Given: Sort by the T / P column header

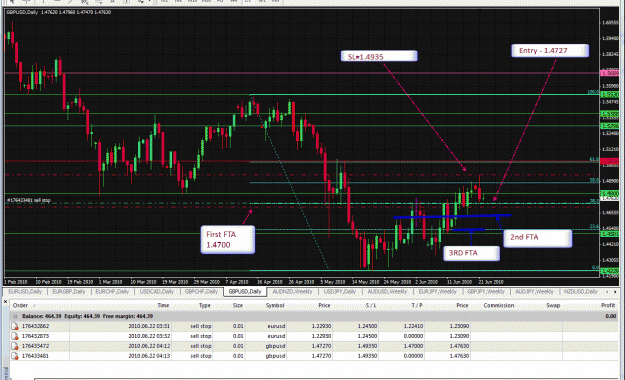Looking at the screenshot, I should coord(417,305).
